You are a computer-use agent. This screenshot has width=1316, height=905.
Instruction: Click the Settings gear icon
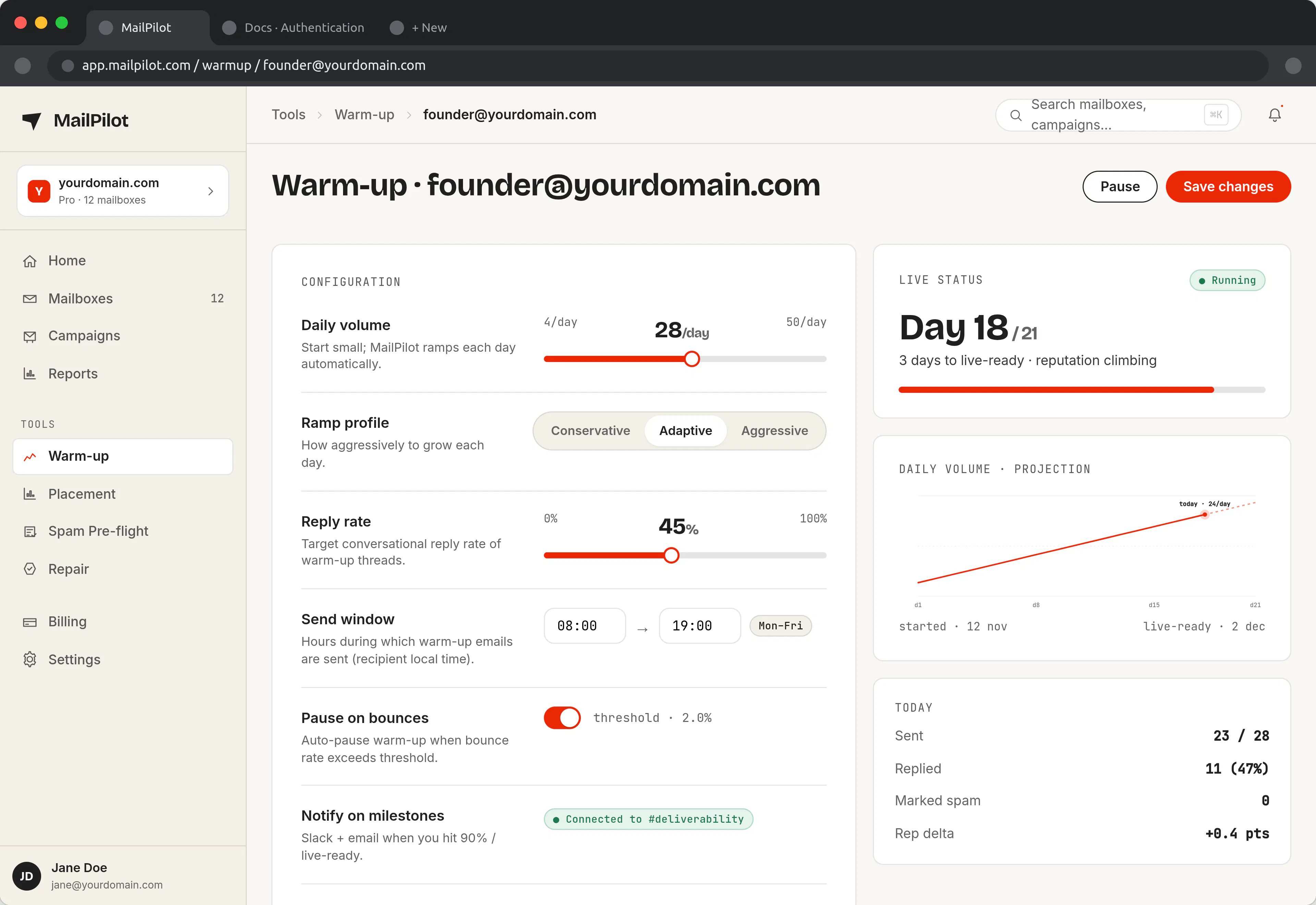point(30,660)
